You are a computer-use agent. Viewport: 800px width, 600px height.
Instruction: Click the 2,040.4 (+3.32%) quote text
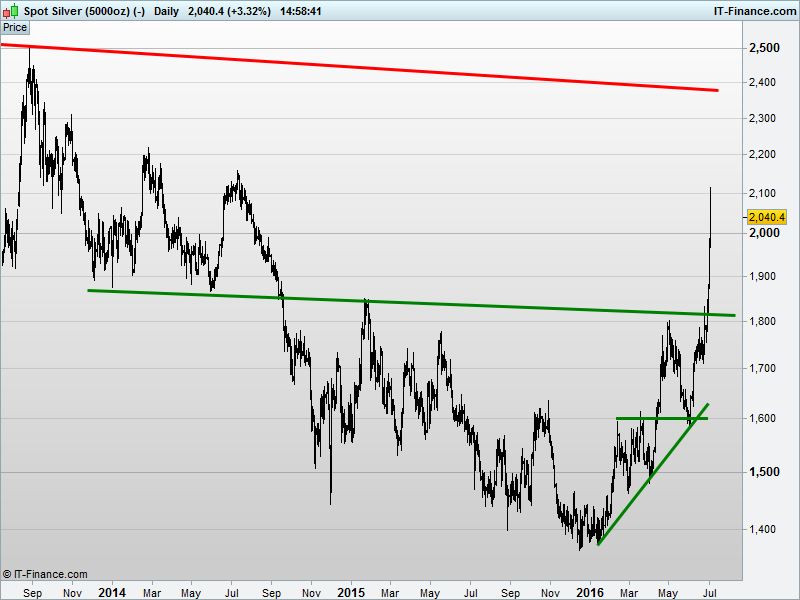click(x=229, y=11)
